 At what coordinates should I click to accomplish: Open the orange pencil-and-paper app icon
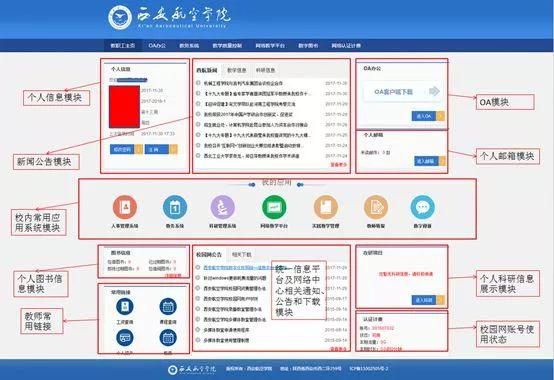click(x=376, y=207)
